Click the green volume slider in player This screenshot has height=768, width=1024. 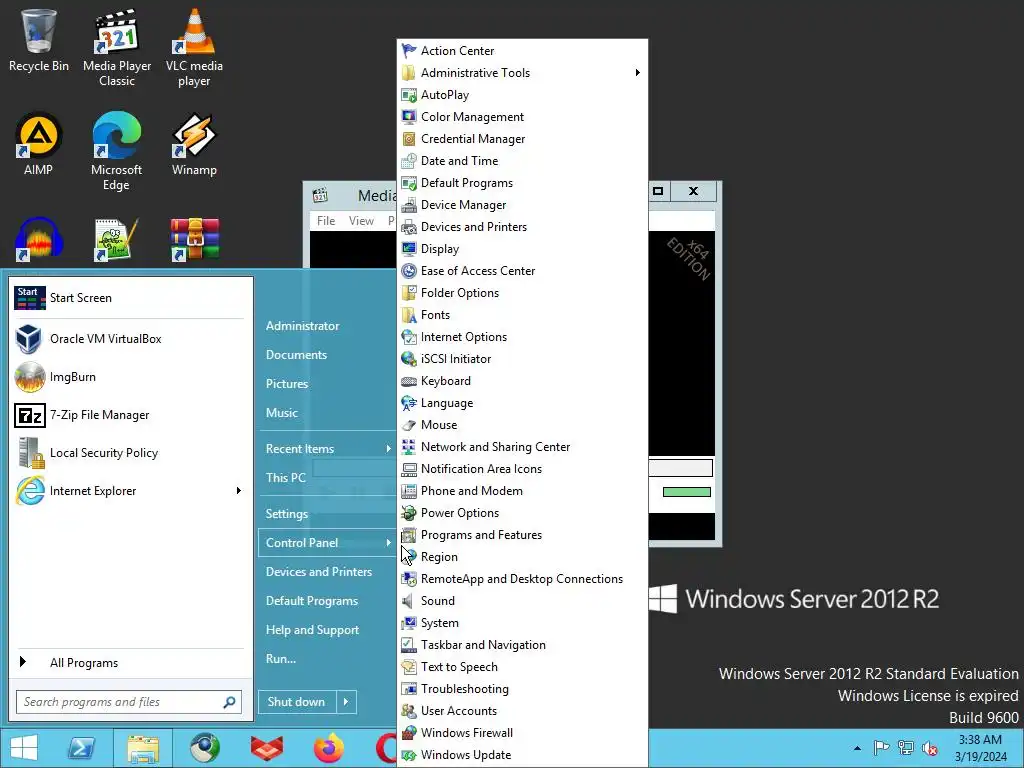[686, 492]
